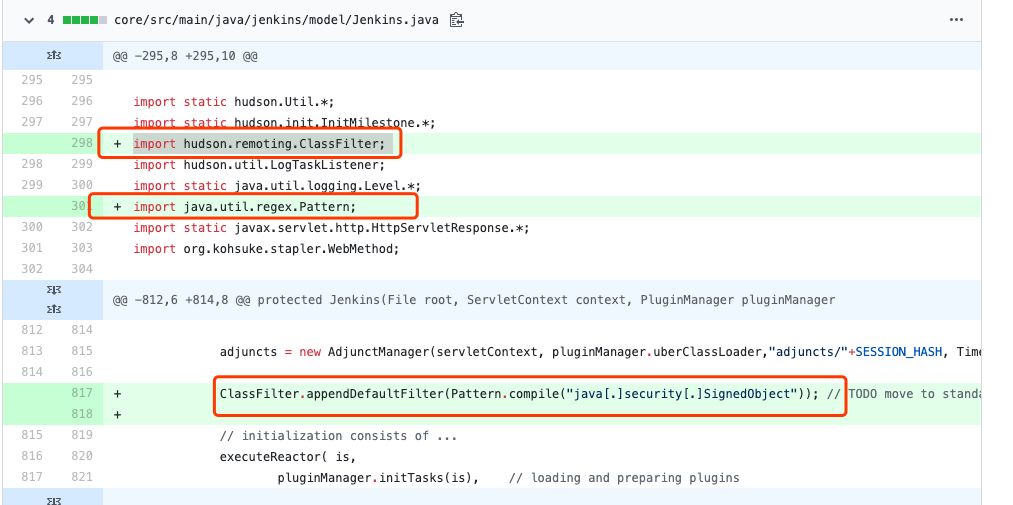Open the file options ellipsis menu
This screenshot has width=1013, height=505.
(x=957, y=20)
